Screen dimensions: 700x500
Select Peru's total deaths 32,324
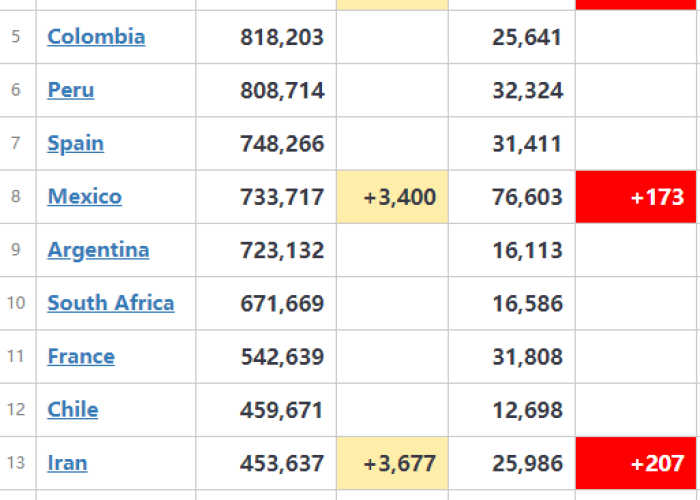tap(527, 91)
